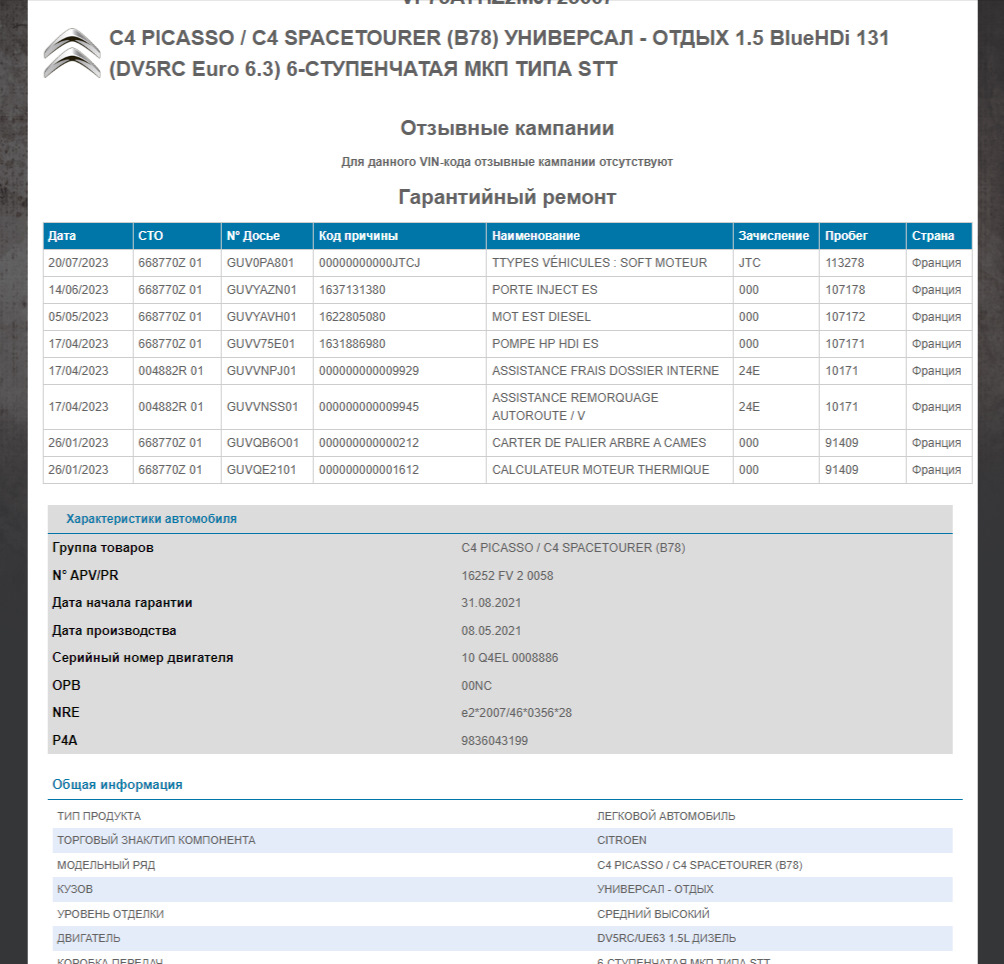Click the 'Зачисление' column header

[x=773, y=236]
